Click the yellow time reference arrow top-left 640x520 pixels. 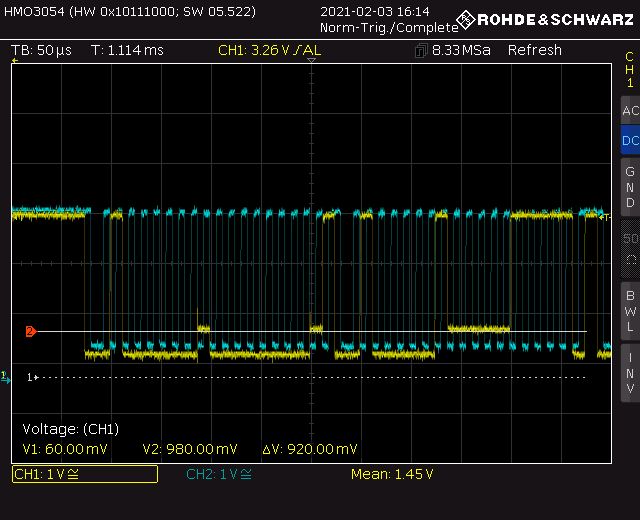15,60
